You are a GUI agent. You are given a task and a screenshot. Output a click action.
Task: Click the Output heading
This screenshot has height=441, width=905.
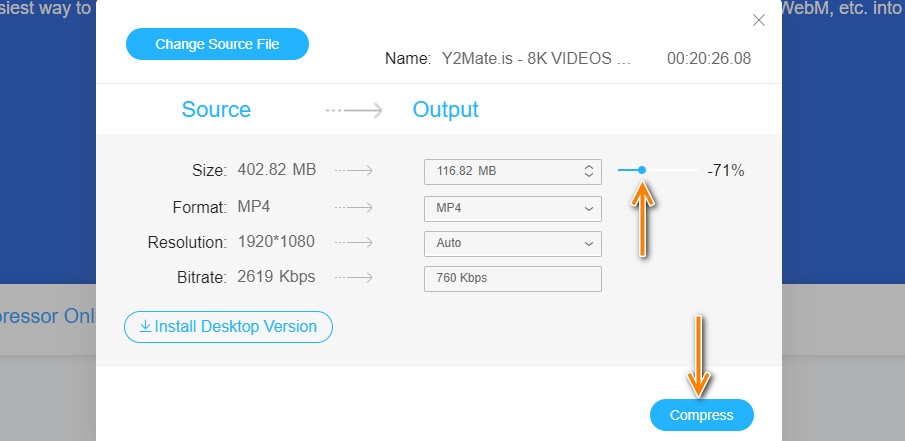click(x=445, y=110)
